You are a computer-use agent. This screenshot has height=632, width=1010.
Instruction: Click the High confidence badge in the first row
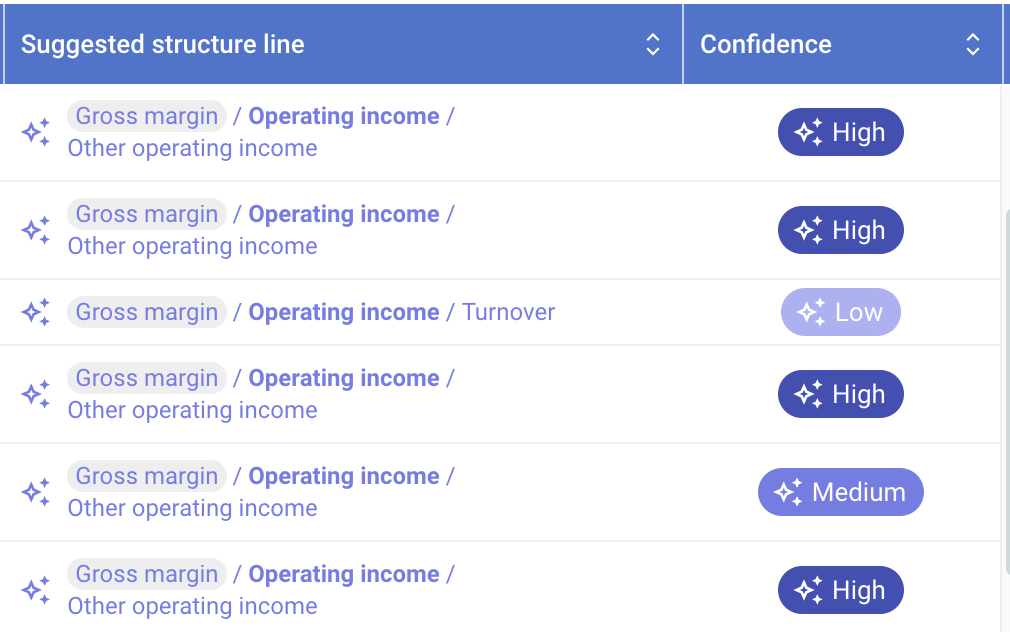pos(841,132)
